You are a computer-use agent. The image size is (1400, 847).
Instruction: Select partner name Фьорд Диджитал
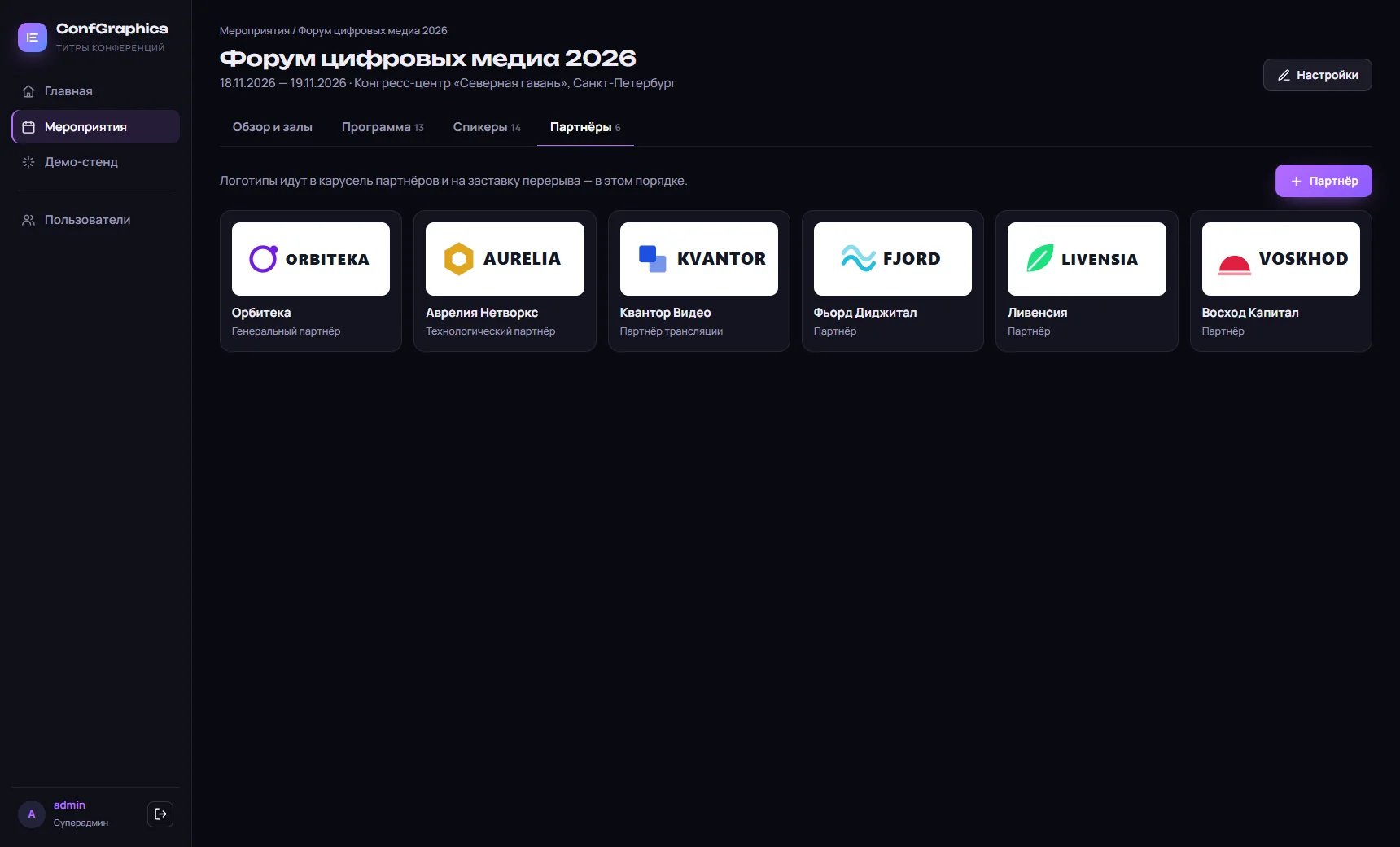865,313
